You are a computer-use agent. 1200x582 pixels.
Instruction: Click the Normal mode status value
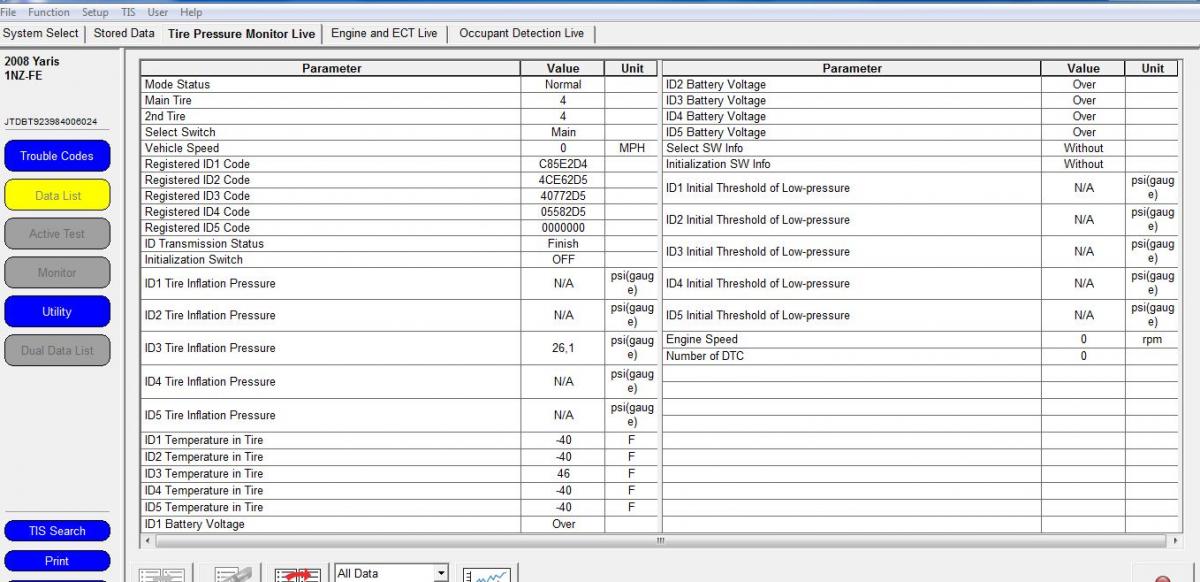[x=563, y=85]
